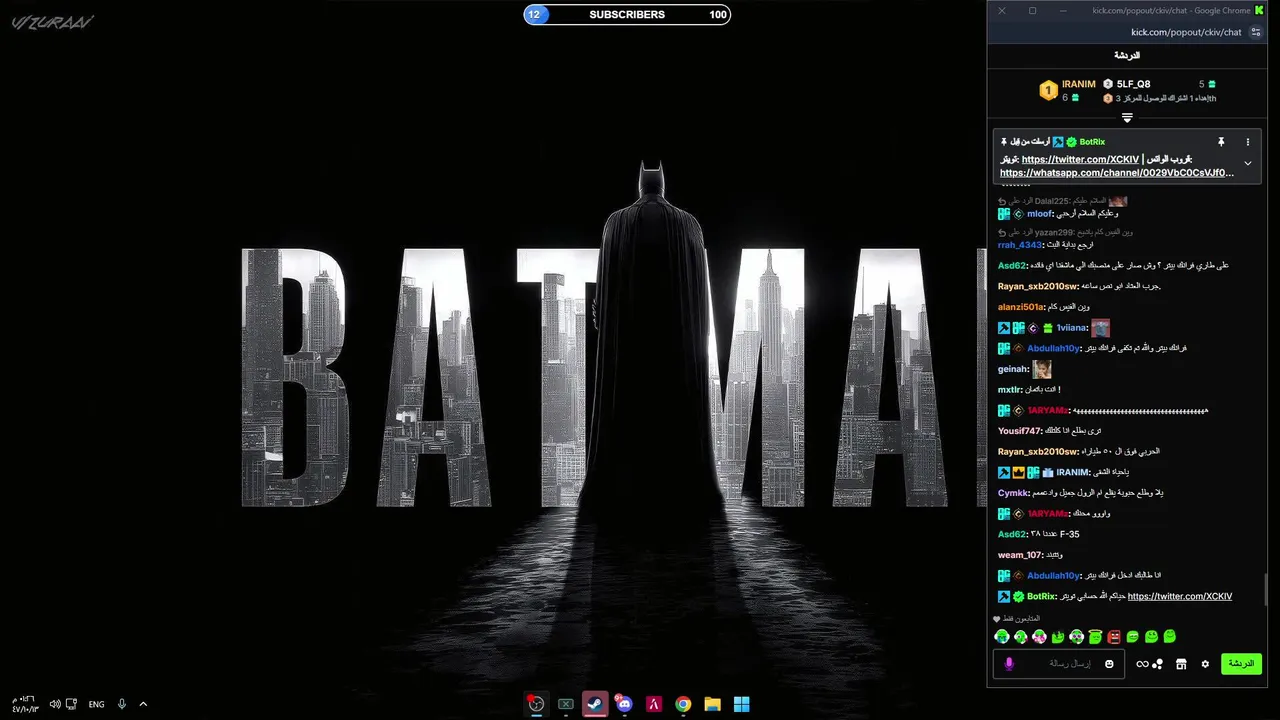The height and width of the screenshot is (720, 1280).
Task: Click the gold rank 1 badge
Action: click(1048, 91)
